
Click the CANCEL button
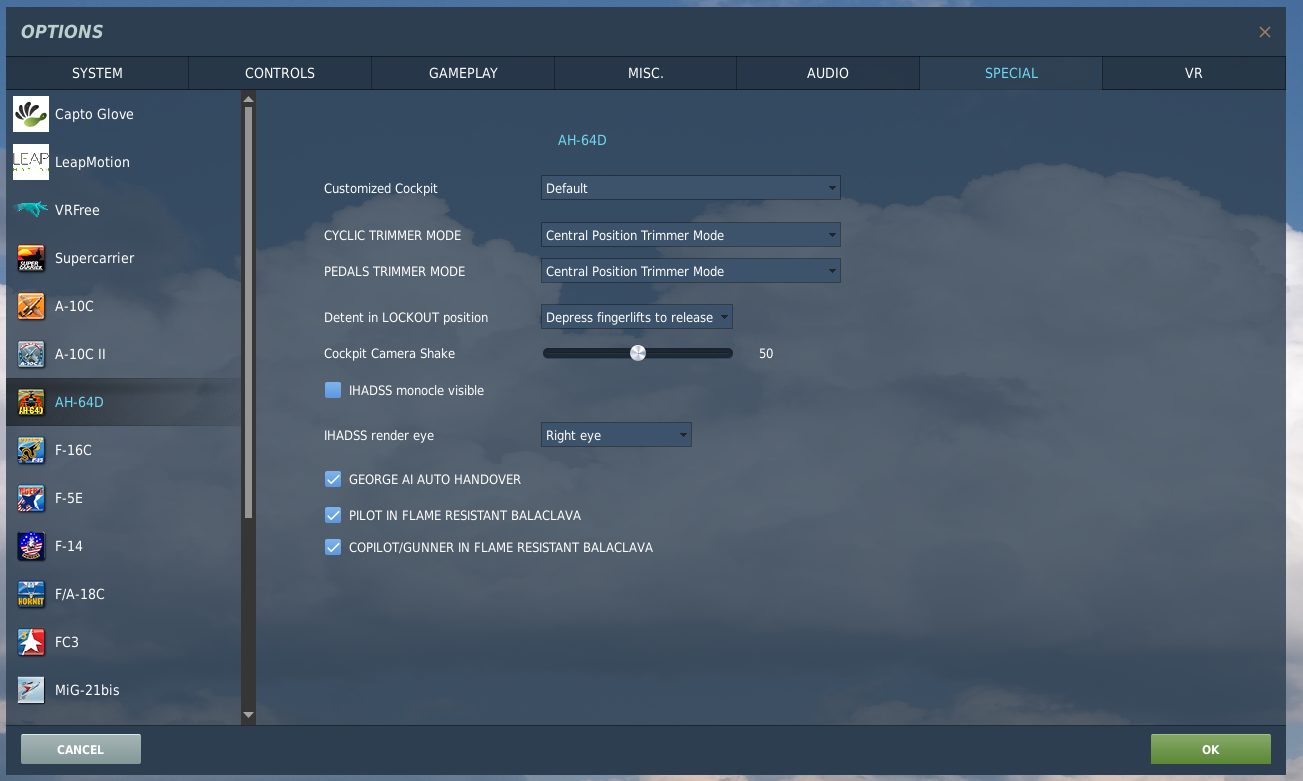point(81,749)
